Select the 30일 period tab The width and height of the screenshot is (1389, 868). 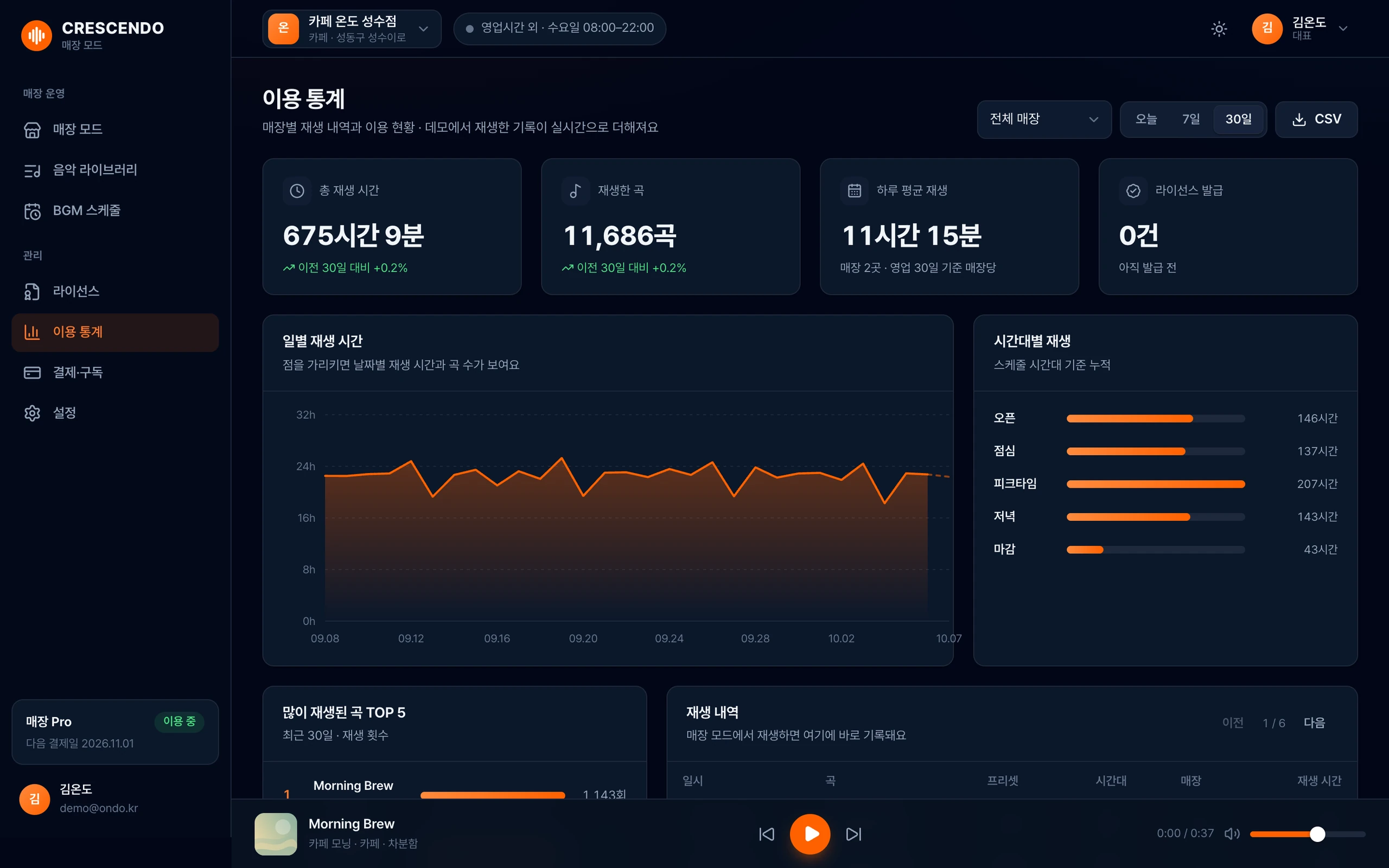click(x=1238, y=119)
